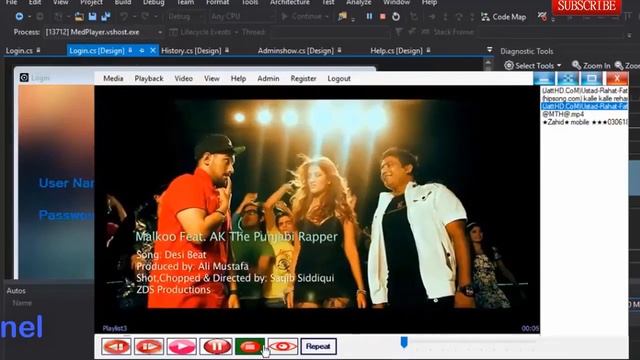Viewport: 640px width, 360px height.
Task: Click the player's fullscreen arrows button
Action: 568,78
